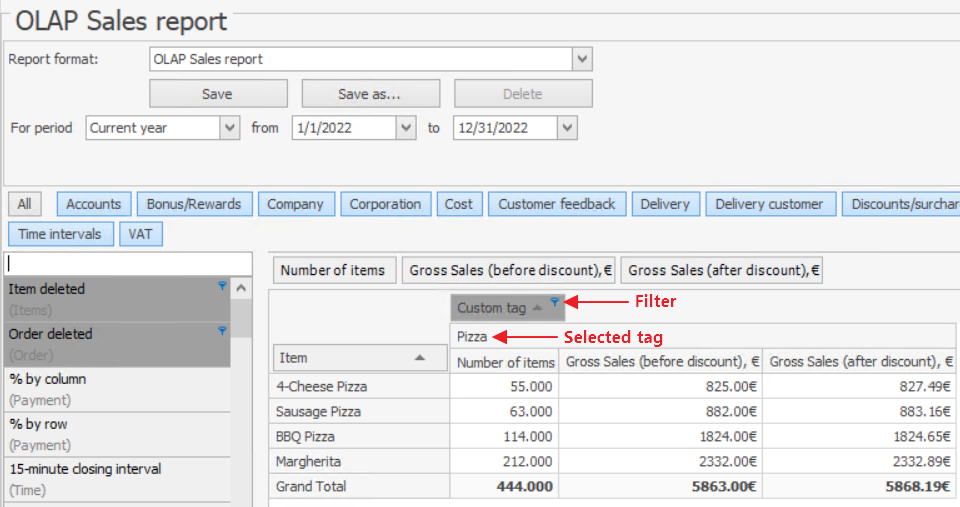Expand the For period dropdown
Image resolution: width=960 pixels, height=507 pixels.
point(230,128)
